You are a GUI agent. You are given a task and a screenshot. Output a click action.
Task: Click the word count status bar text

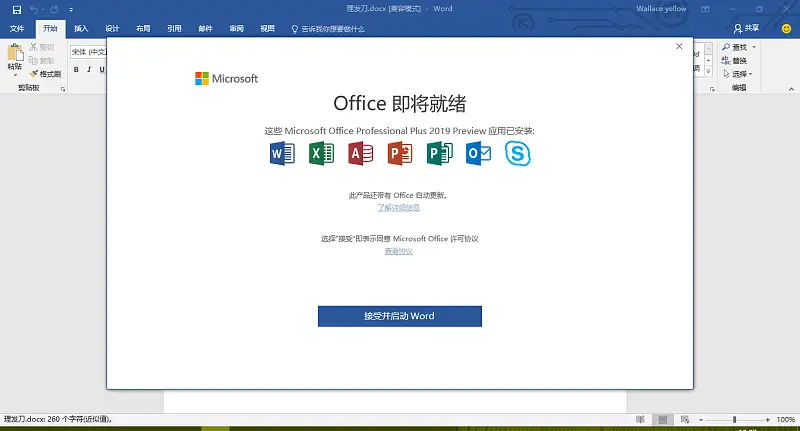pyautogui.click(x=58, y=419)
